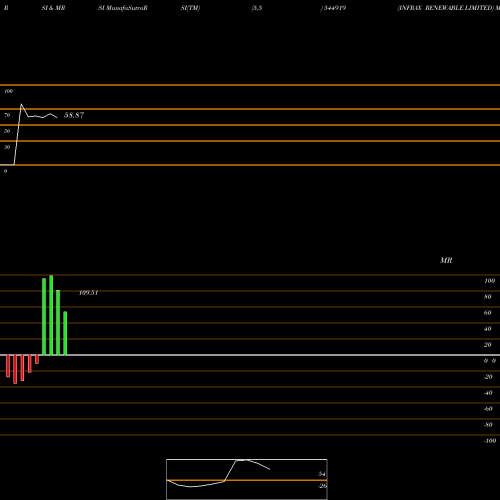
Task: Click the 60 label on MR axis
Action: pos(488,313)
